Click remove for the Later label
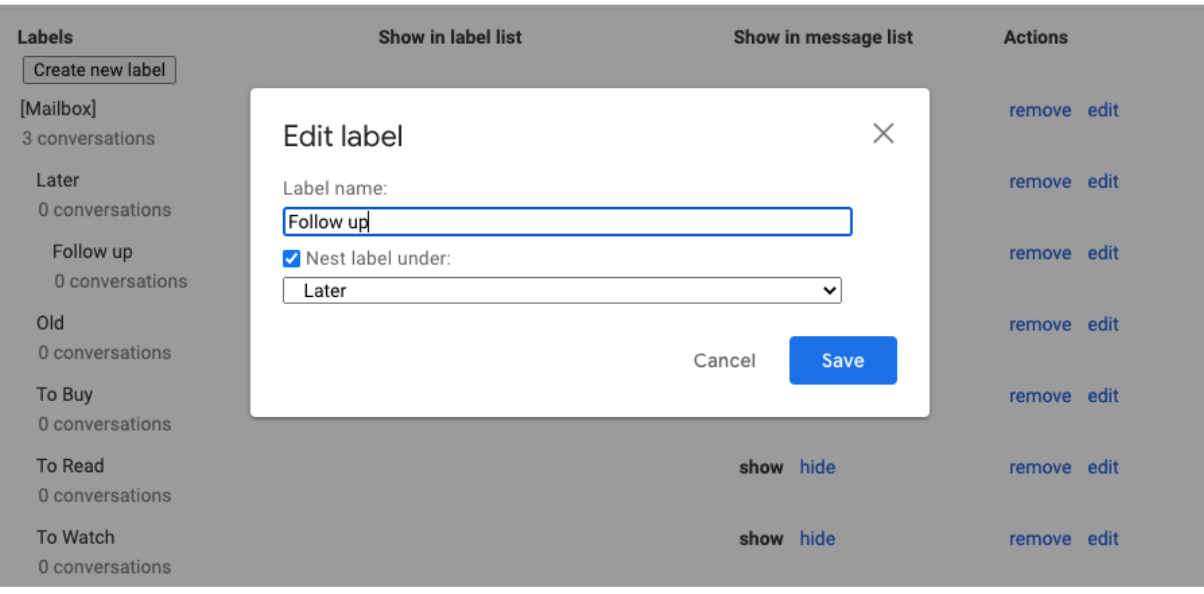Image resolution: width=1204 pixels, height=594 pixels. [x=1040, y=182]
